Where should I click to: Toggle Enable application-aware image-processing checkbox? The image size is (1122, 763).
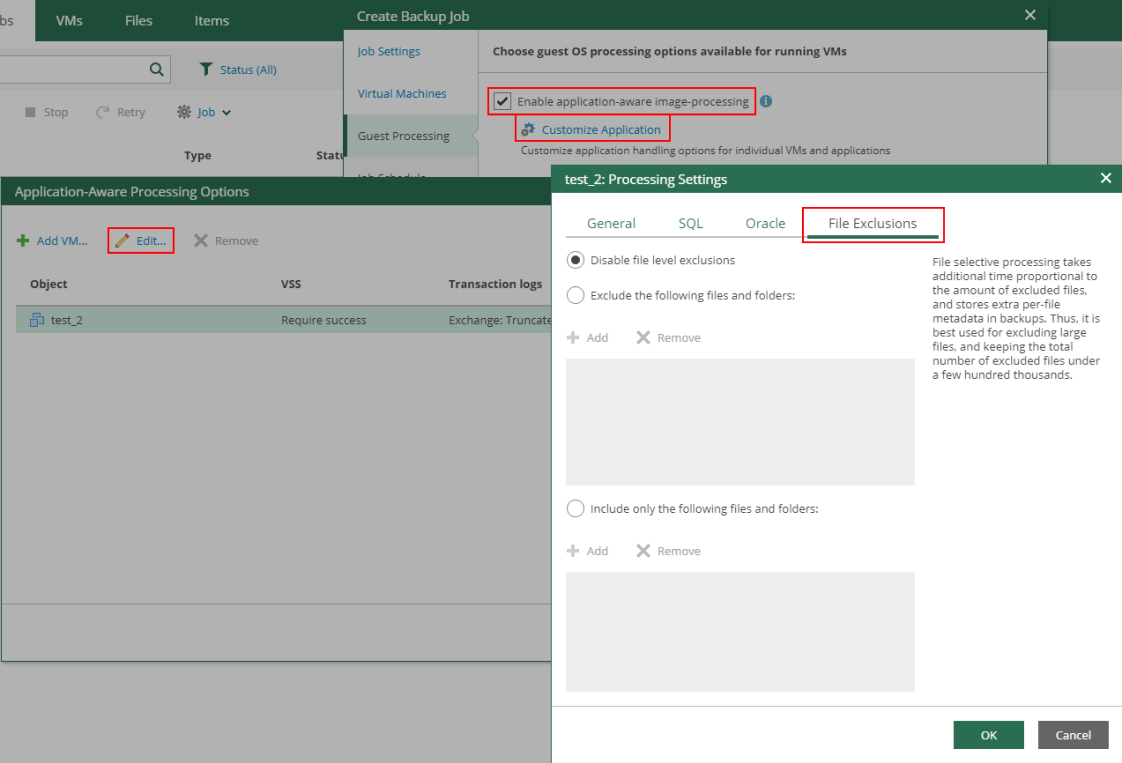click(502, 101)
